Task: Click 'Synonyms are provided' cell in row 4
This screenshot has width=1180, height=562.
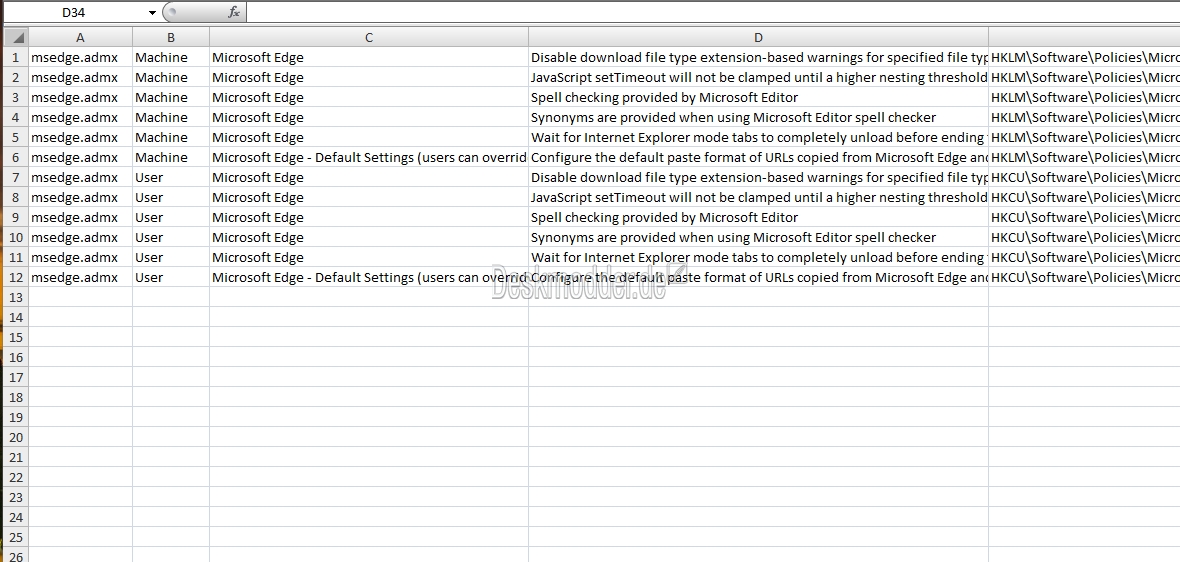Action: [x=759, y=117]
